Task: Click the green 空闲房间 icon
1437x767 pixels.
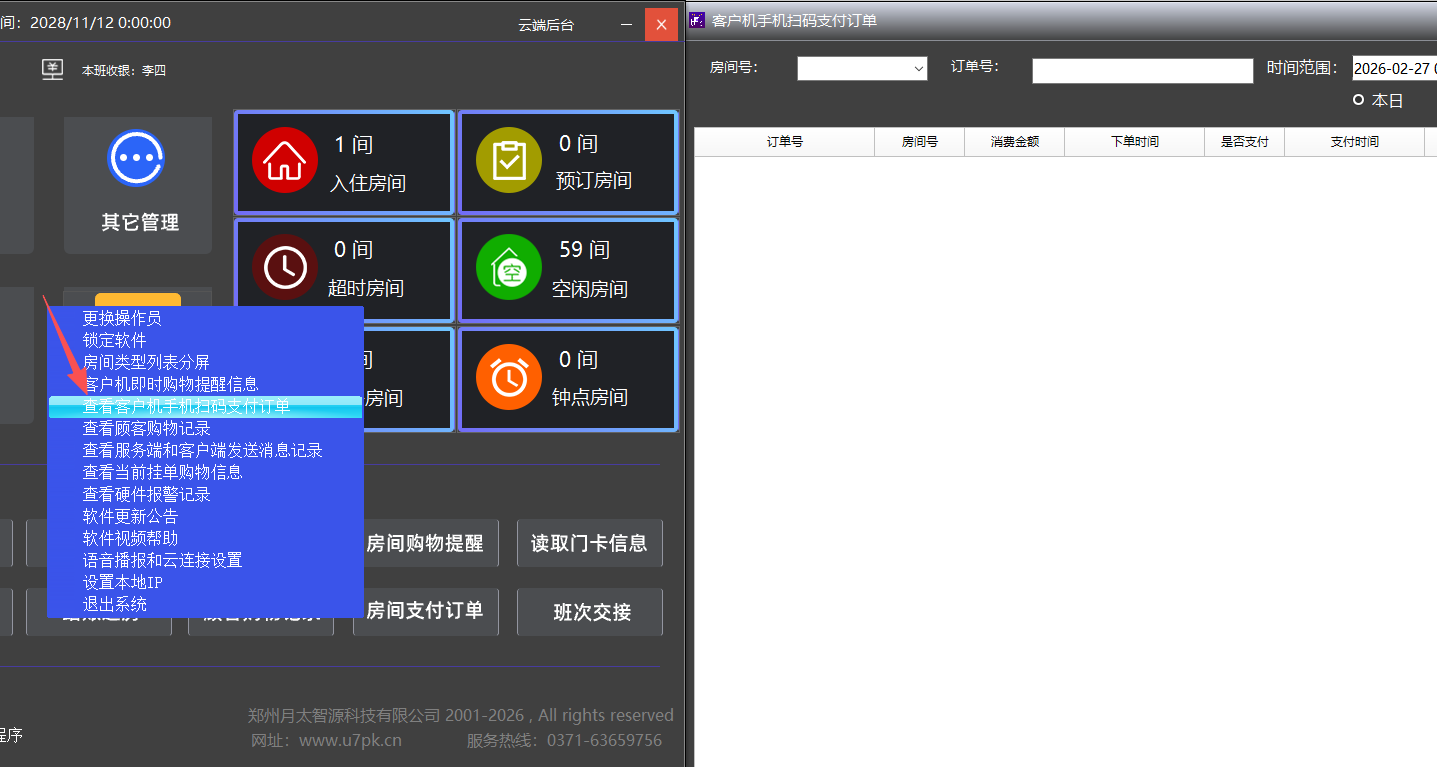Action: [x=509, y=268]
